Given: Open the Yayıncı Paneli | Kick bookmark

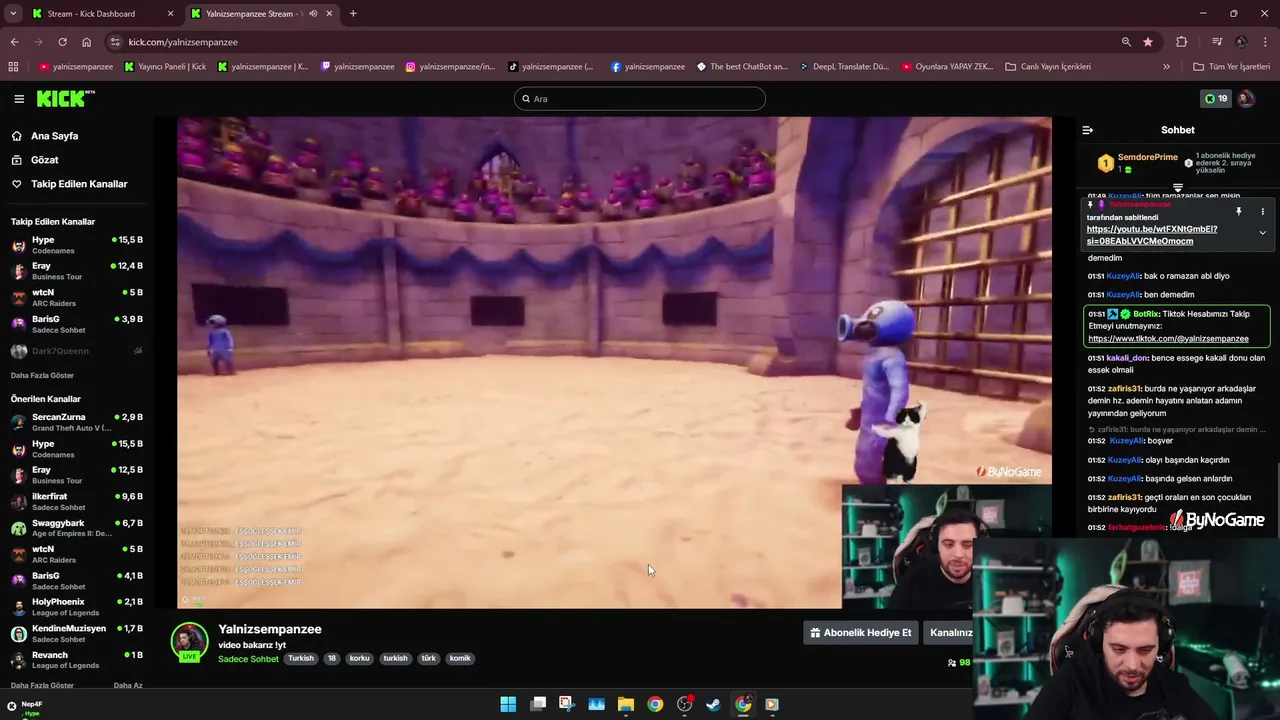Looking at the screenshot, I should pyautogui.click(x=166, y=67).
